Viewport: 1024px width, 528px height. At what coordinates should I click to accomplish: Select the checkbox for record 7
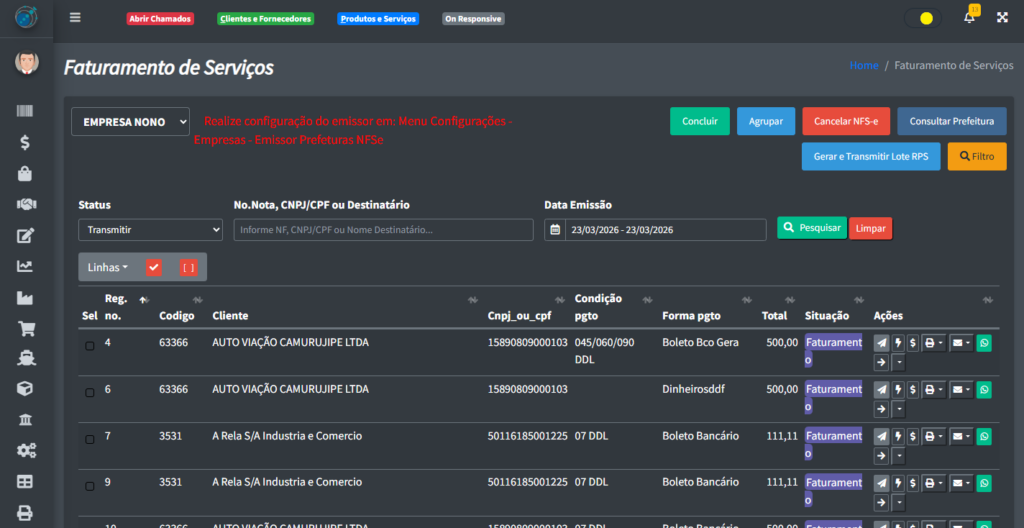click(89, 440)
